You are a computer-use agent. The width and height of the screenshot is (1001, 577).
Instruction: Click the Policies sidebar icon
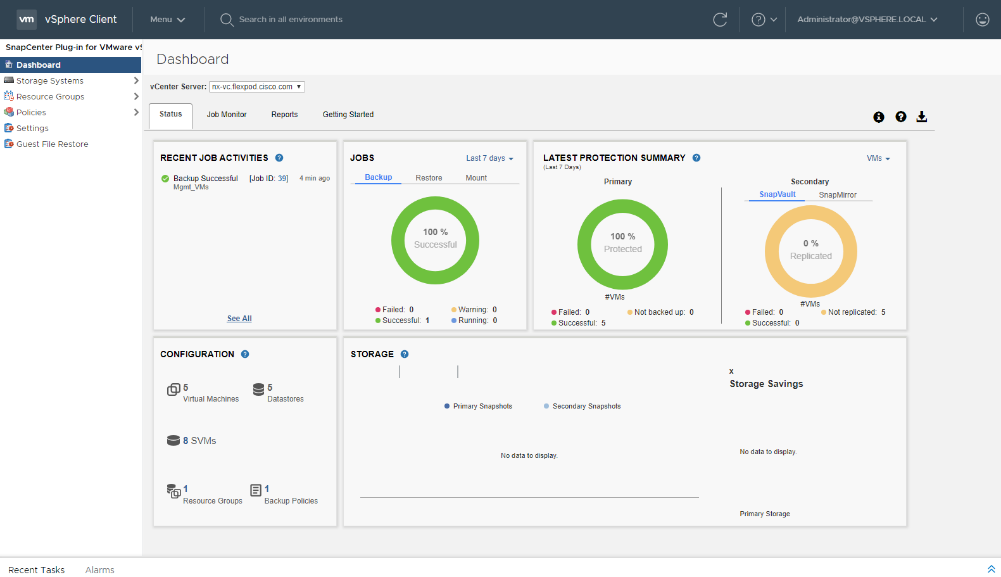click(x=9, y=112)
